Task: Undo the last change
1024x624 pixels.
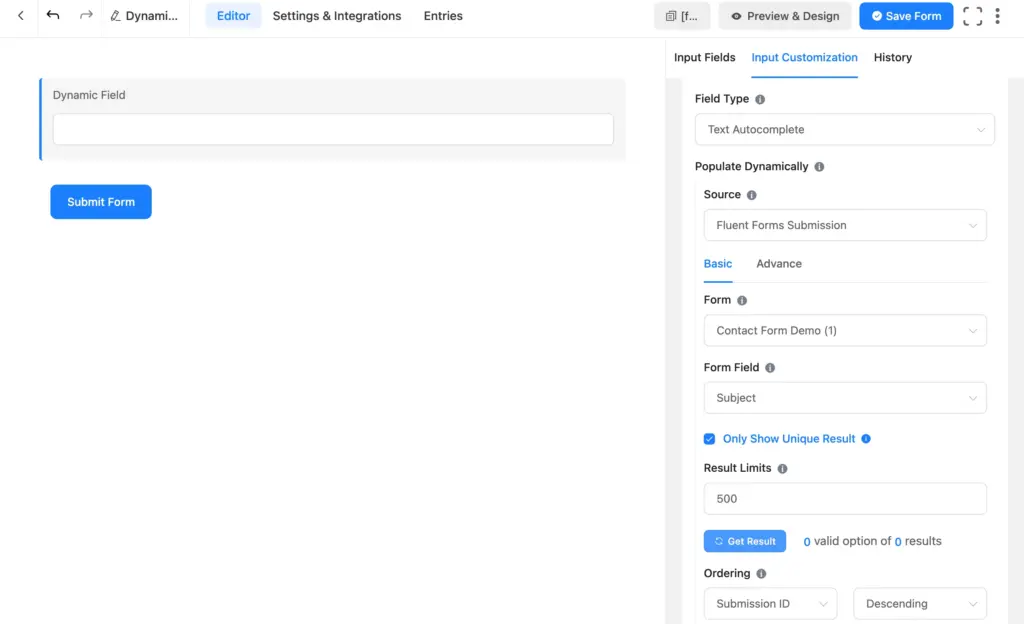Action: pos(53,15)
